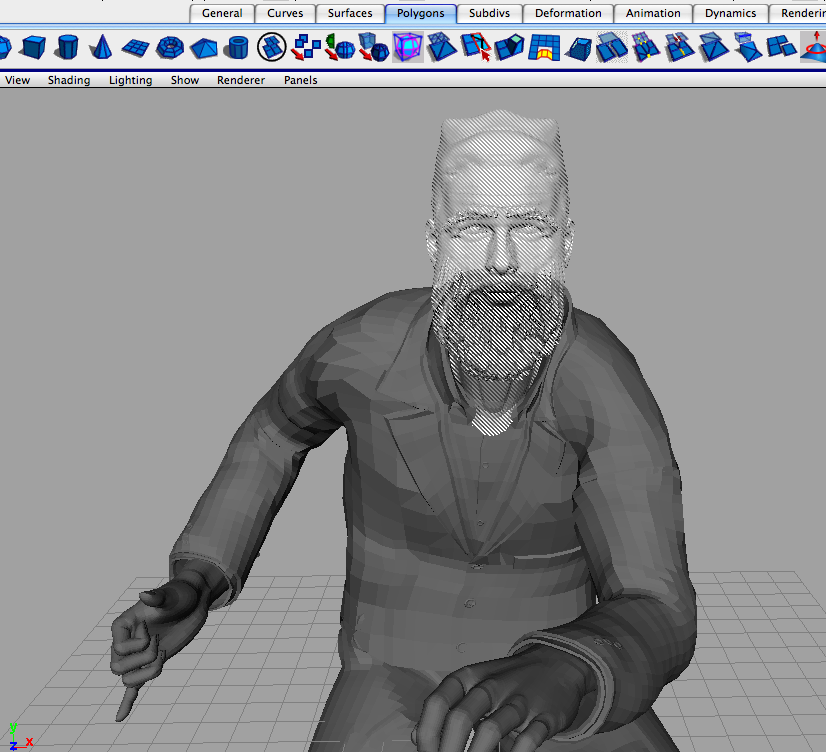Click the polygon plane grid icon
826x752 pixels.
(x=136, y=47)
